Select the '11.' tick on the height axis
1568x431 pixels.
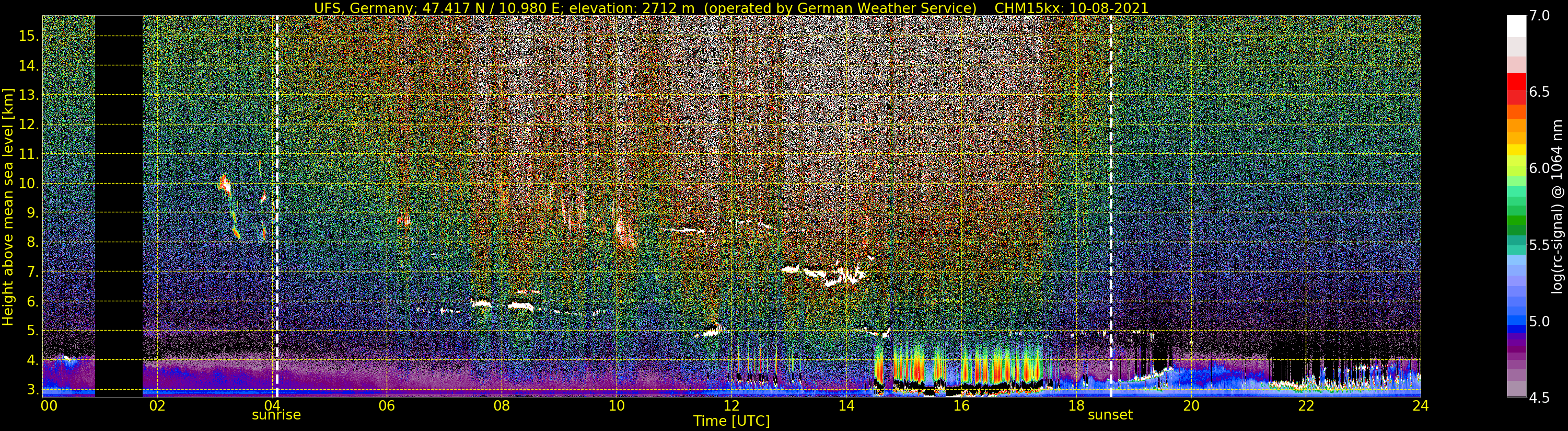point(29,154)
